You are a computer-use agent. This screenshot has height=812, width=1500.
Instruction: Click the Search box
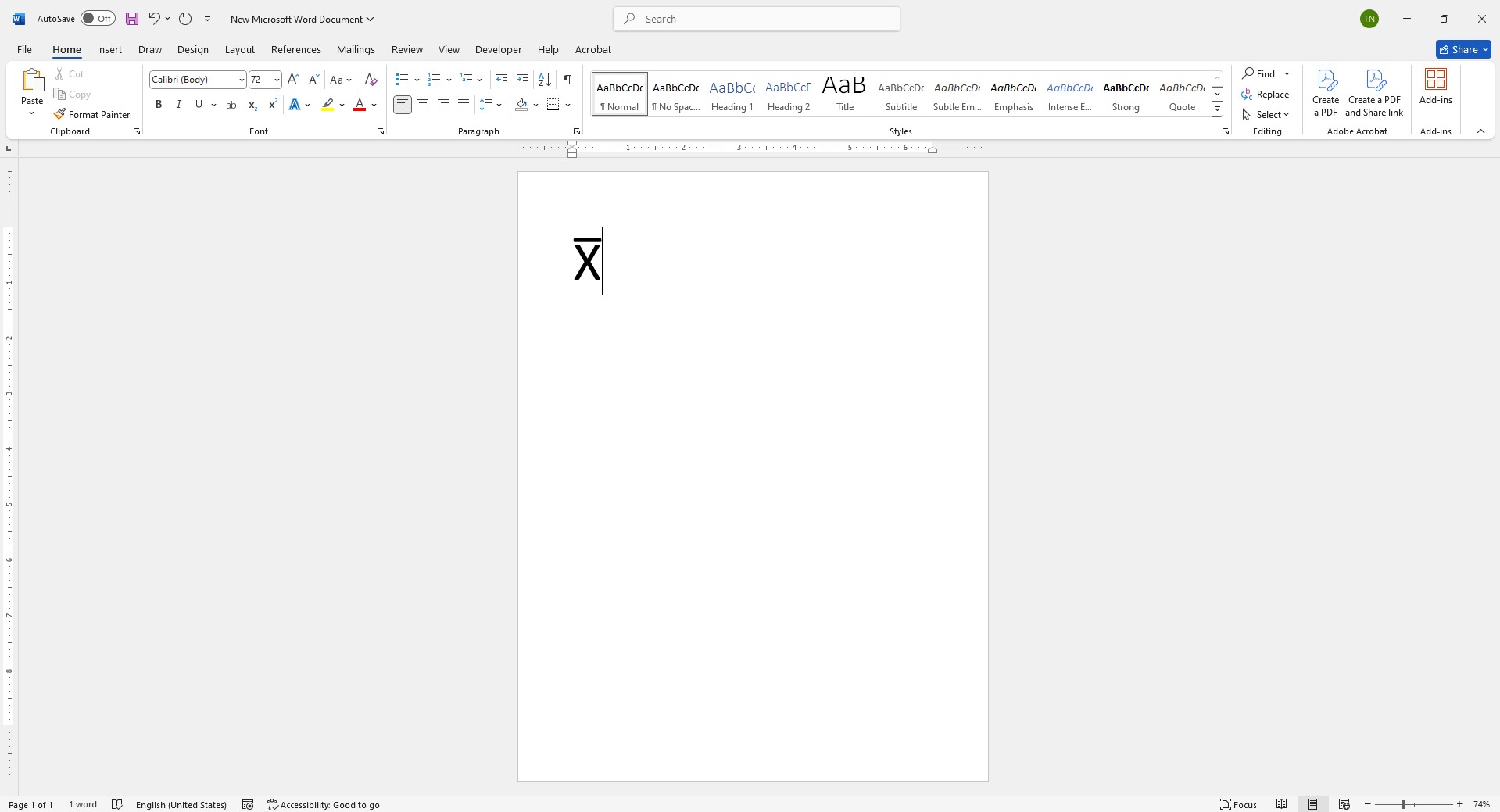pos(757,19)
